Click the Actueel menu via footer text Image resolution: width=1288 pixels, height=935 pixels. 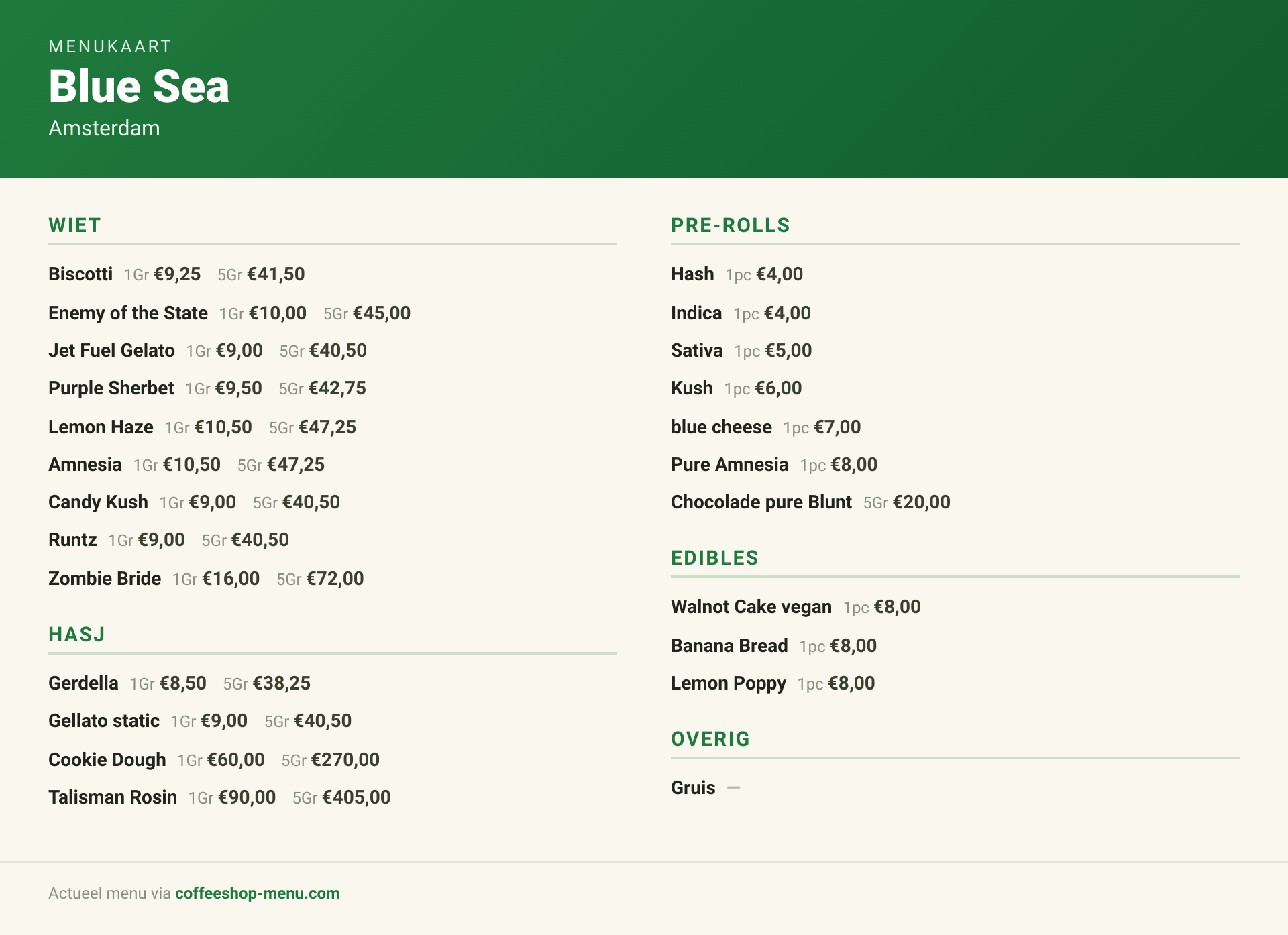[x=109, y=893]
